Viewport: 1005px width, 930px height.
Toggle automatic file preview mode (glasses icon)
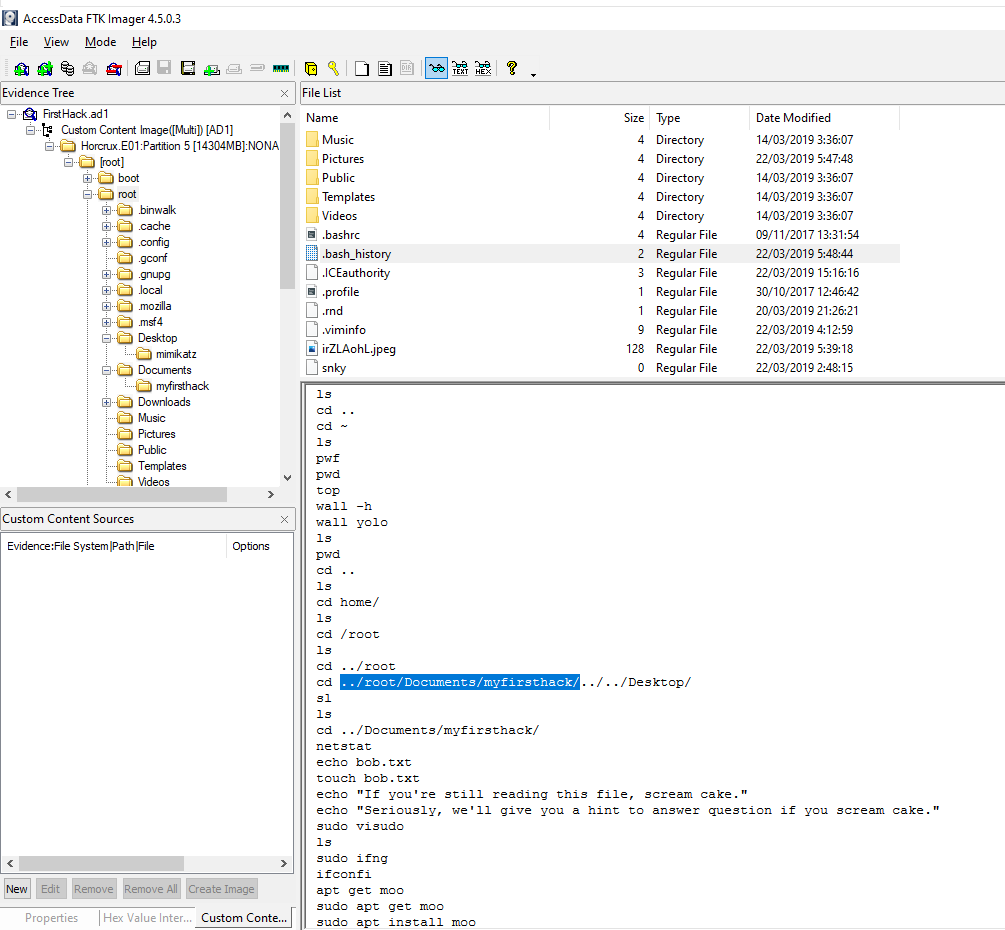tap(436, 68)
